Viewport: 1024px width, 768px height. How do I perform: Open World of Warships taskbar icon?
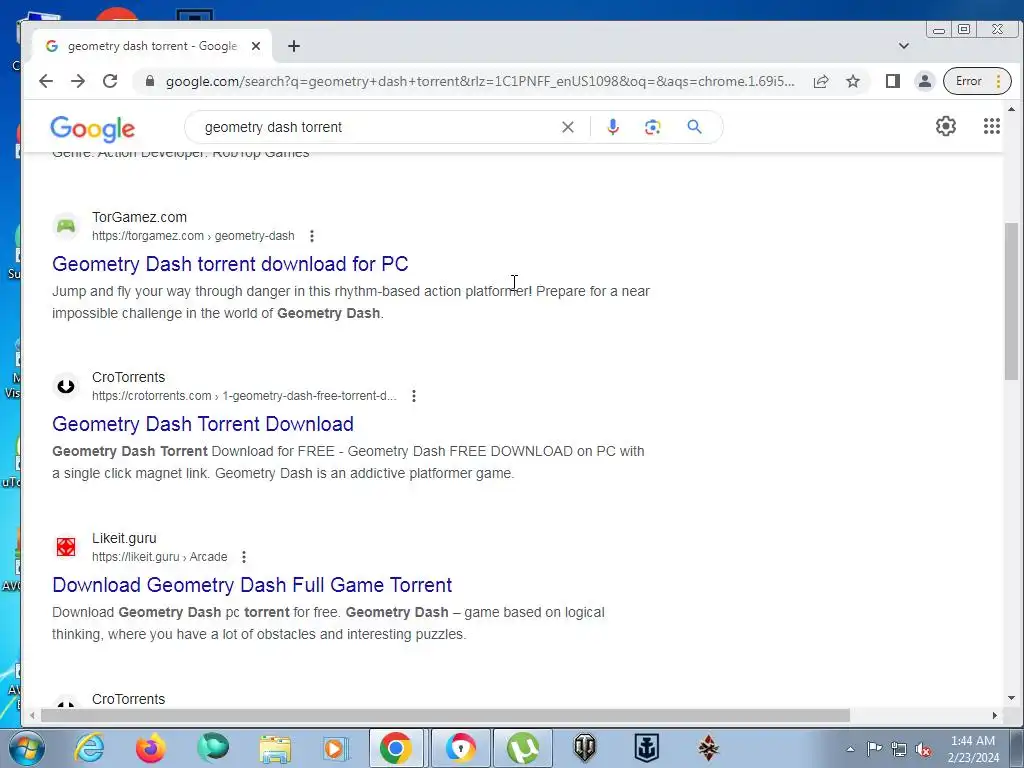pos(647,748)
